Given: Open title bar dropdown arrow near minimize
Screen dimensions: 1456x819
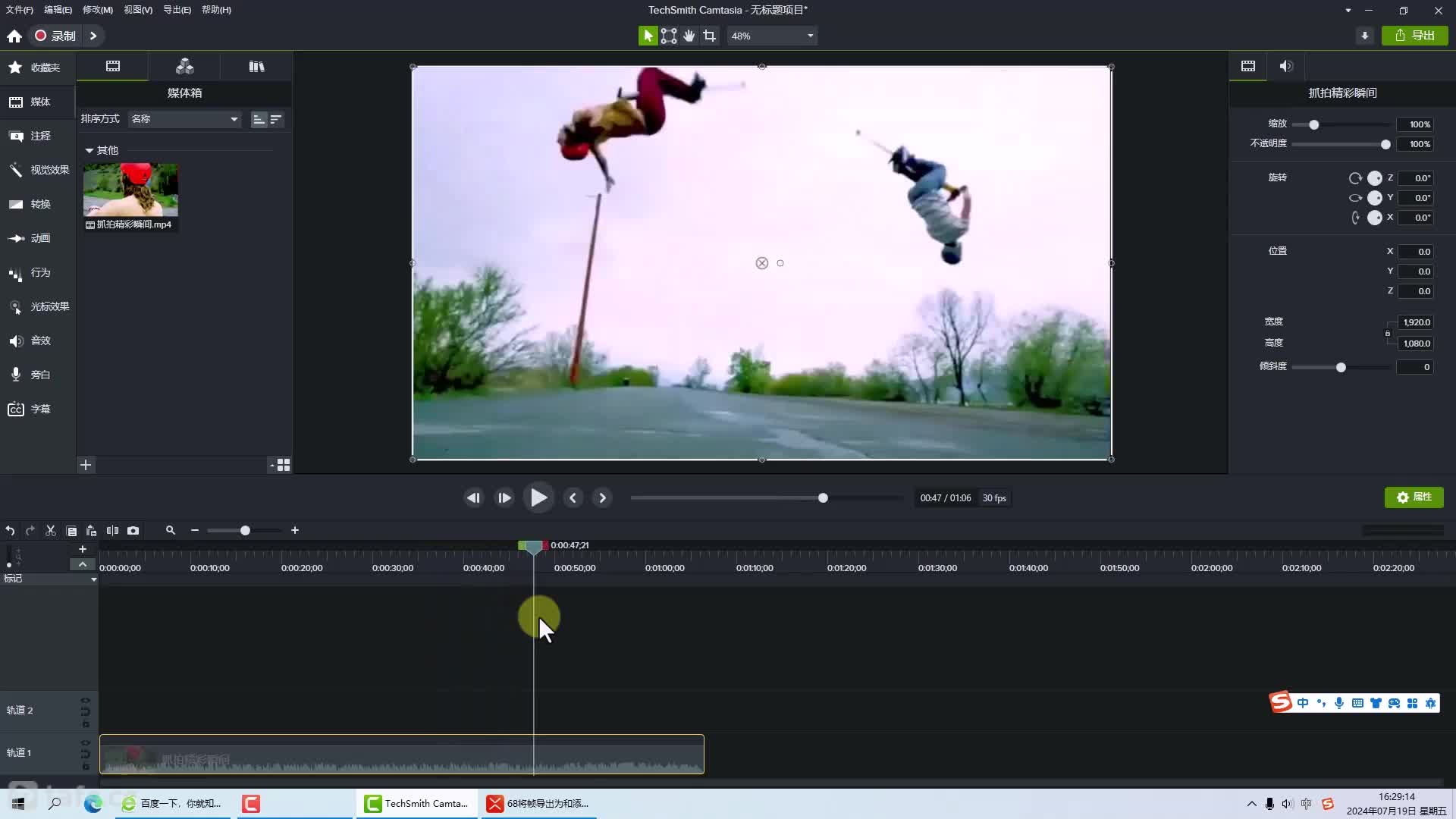Looking at the screenshot, I should pyautogui.click(x=1348, y=11).
